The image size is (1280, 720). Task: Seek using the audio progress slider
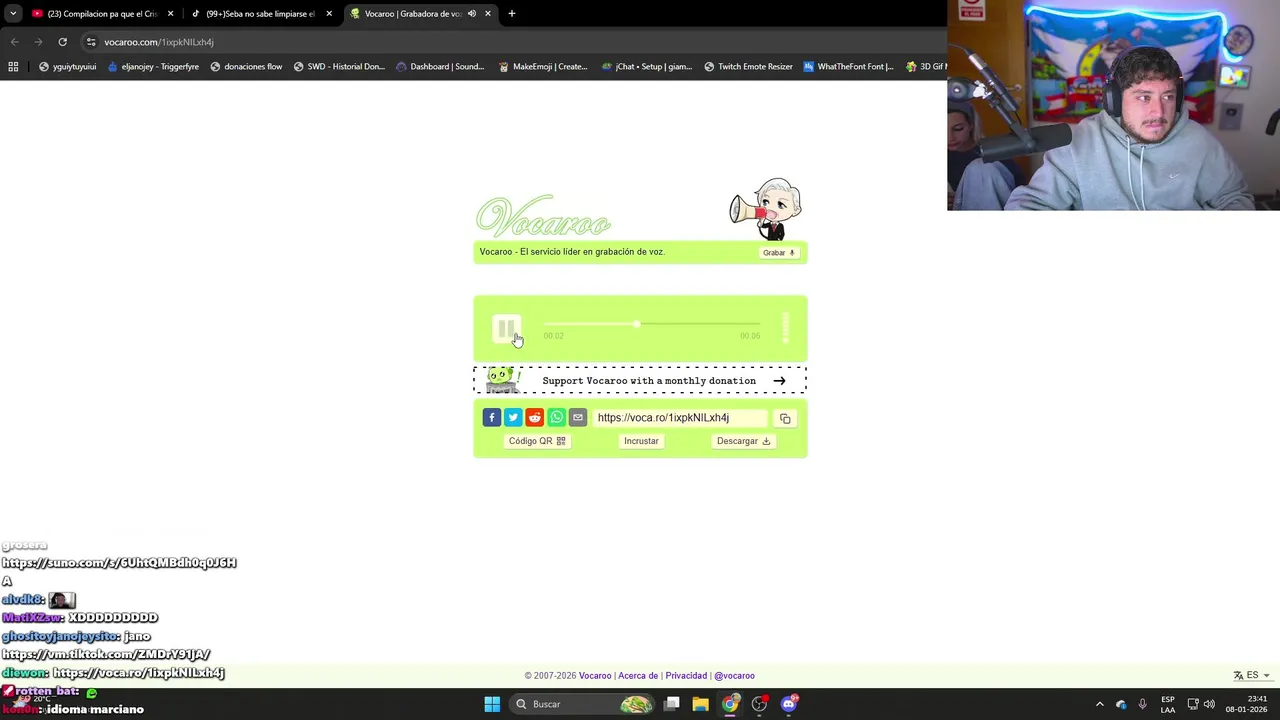click(x=651, y=324)
